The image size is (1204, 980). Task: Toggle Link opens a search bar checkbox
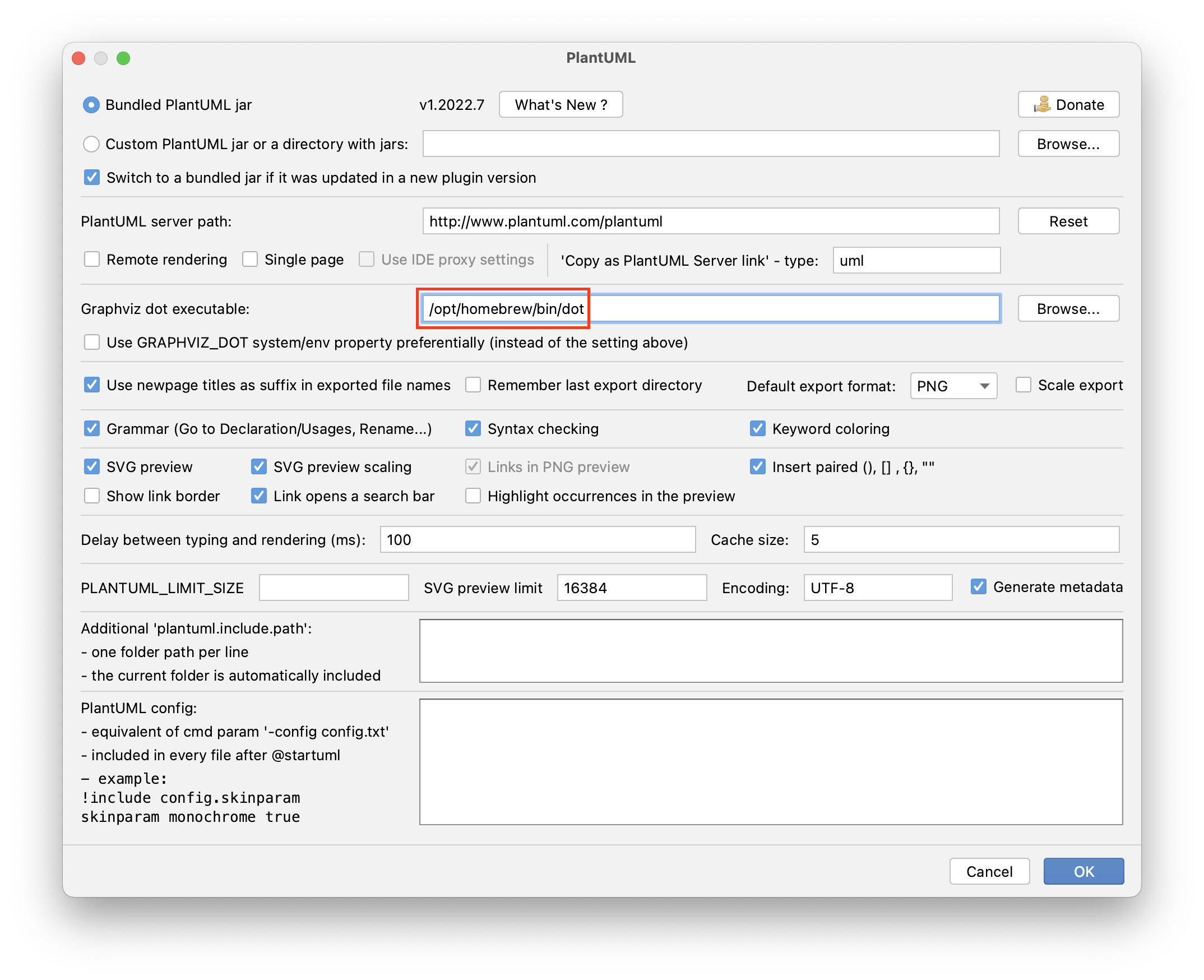(258, 496)
